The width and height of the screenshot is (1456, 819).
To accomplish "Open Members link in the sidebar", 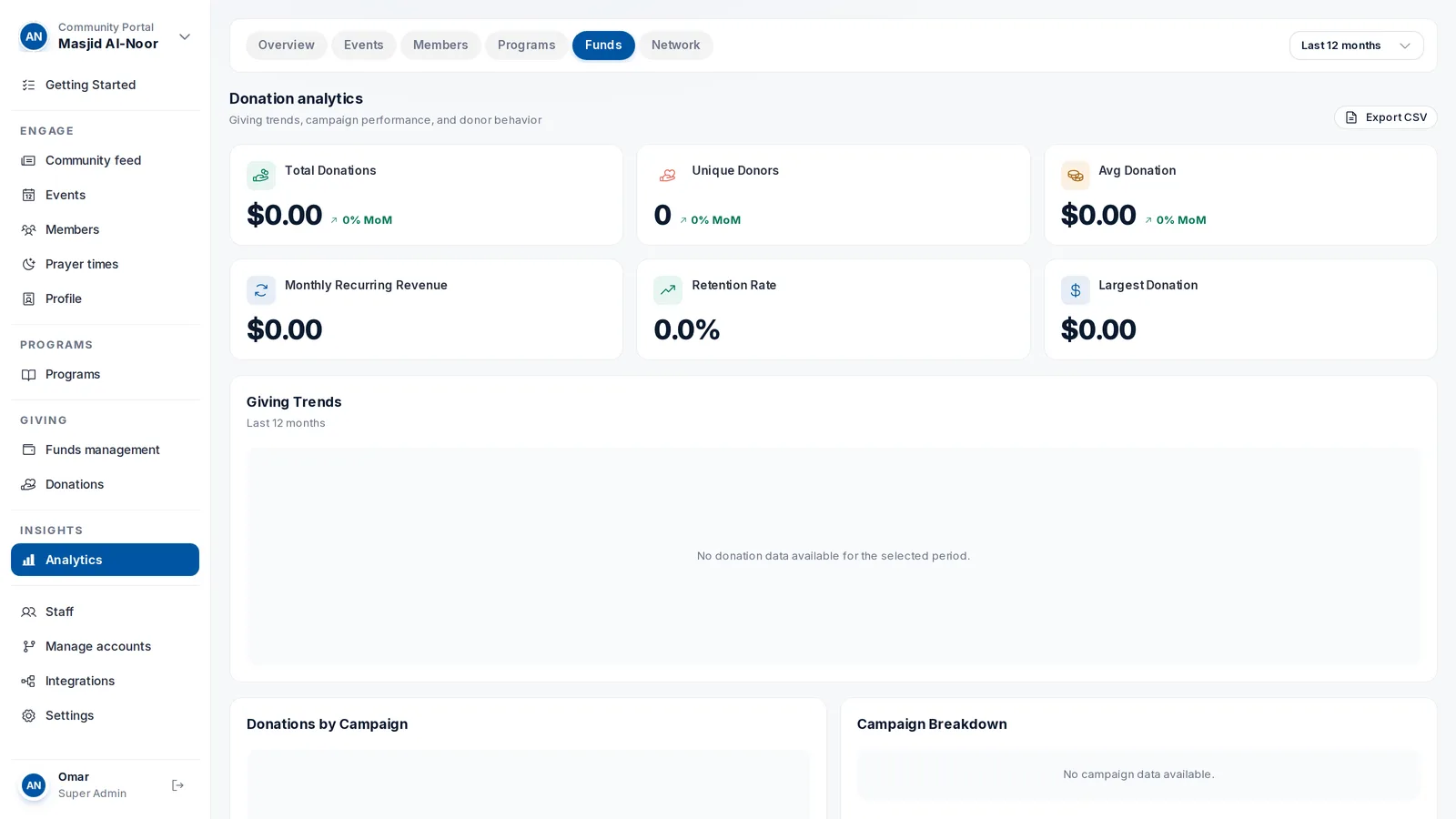I will 105,229.
